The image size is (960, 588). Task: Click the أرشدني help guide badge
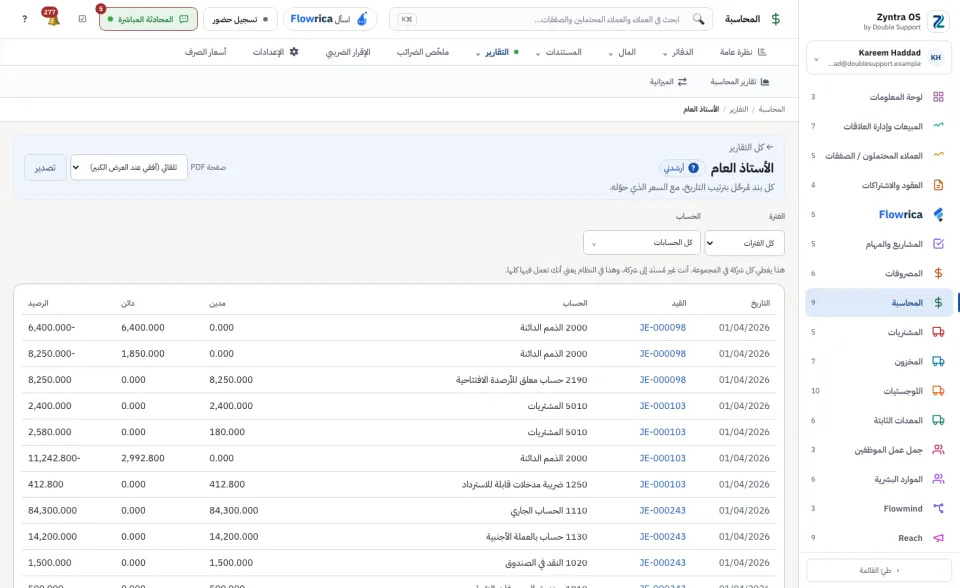681,168
